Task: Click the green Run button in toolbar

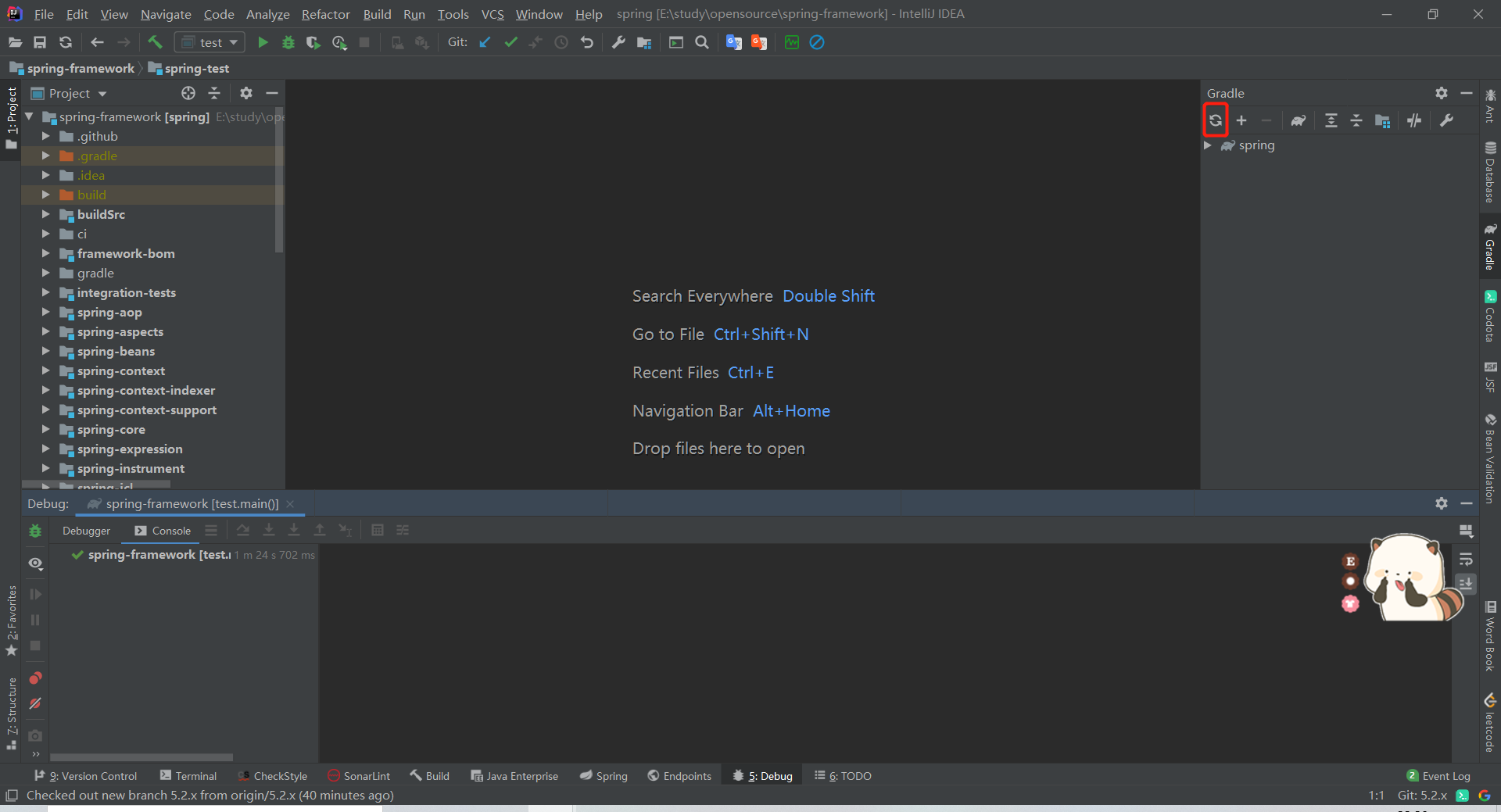Action: (x=263, y=42)
